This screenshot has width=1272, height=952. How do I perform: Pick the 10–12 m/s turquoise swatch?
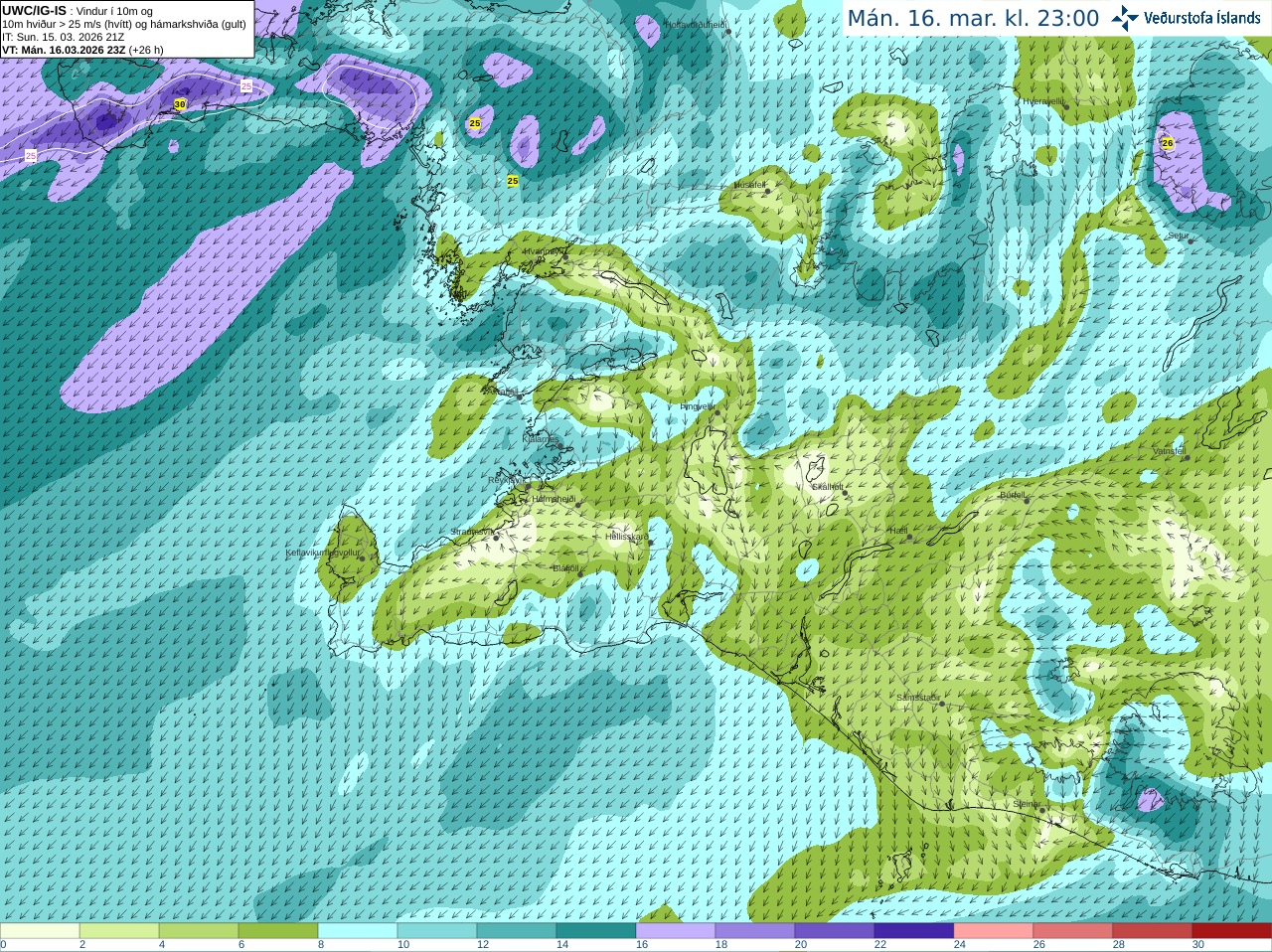click(x=437, y=931)
